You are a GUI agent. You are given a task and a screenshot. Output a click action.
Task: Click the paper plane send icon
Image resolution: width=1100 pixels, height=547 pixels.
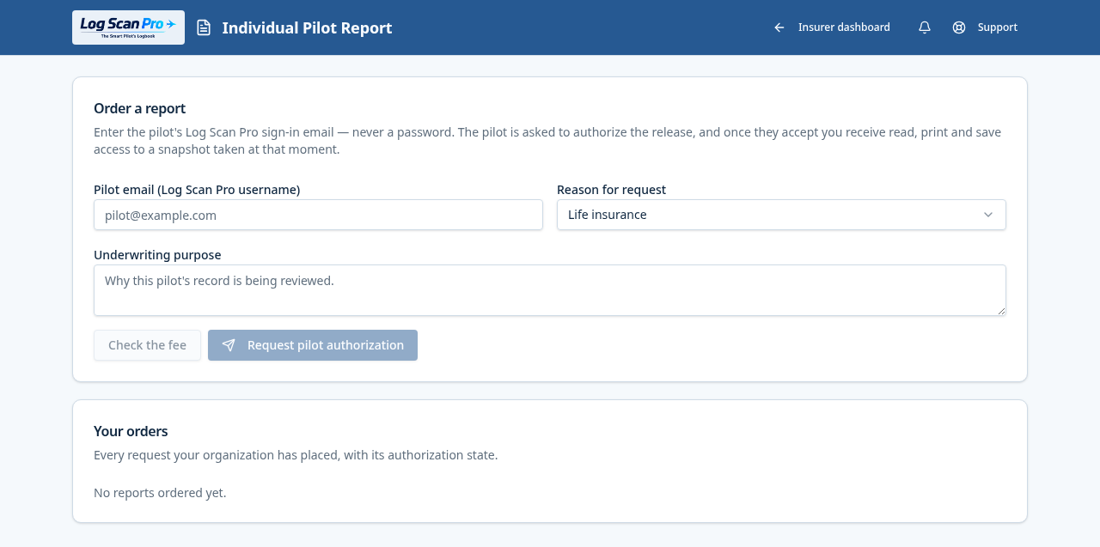229,345
